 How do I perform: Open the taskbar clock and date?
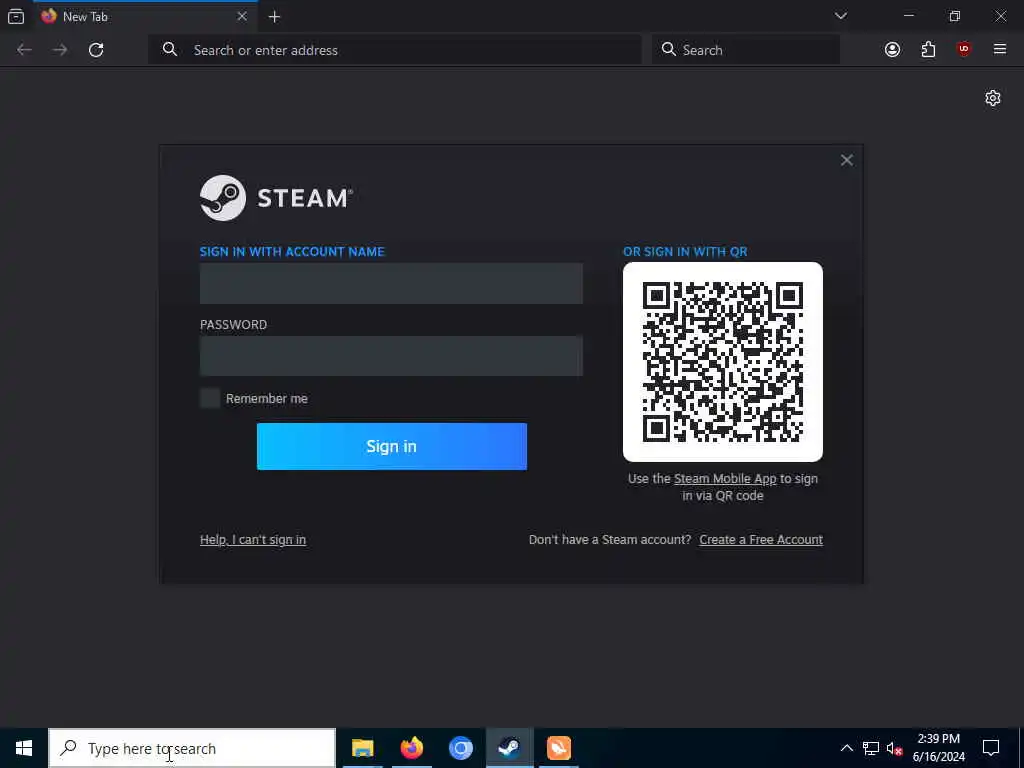tap(938, 748)
